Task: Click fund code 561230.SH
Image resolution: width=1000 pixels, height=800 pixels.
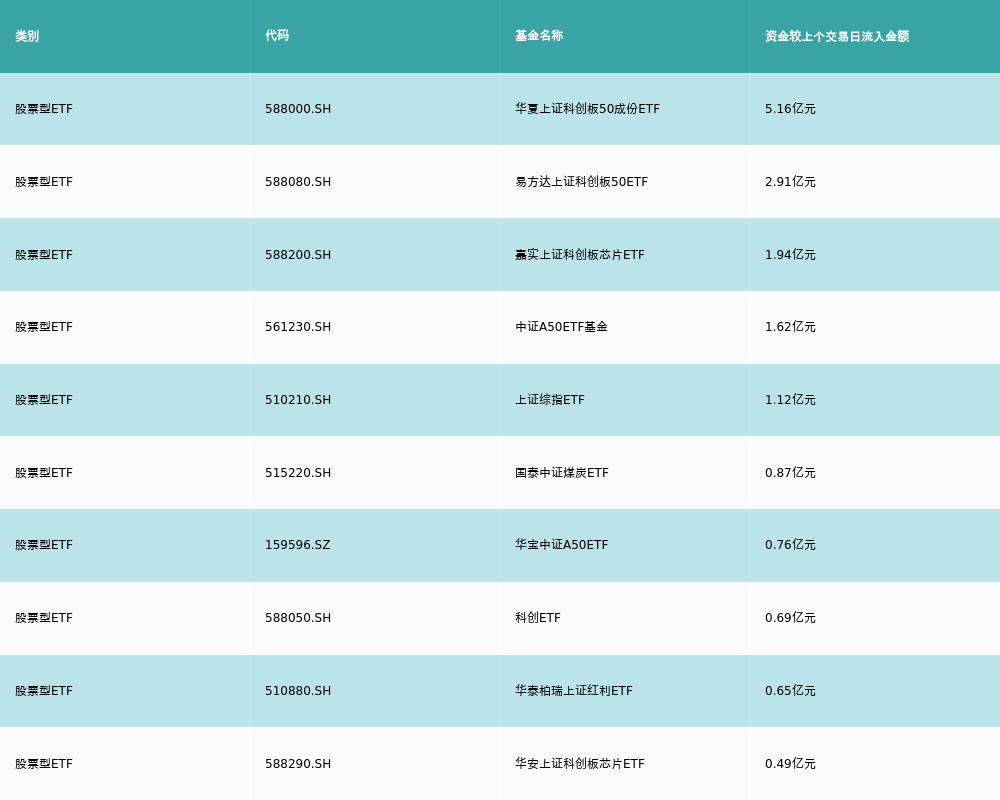Action: pyautogui.click(x=298, y=327)
